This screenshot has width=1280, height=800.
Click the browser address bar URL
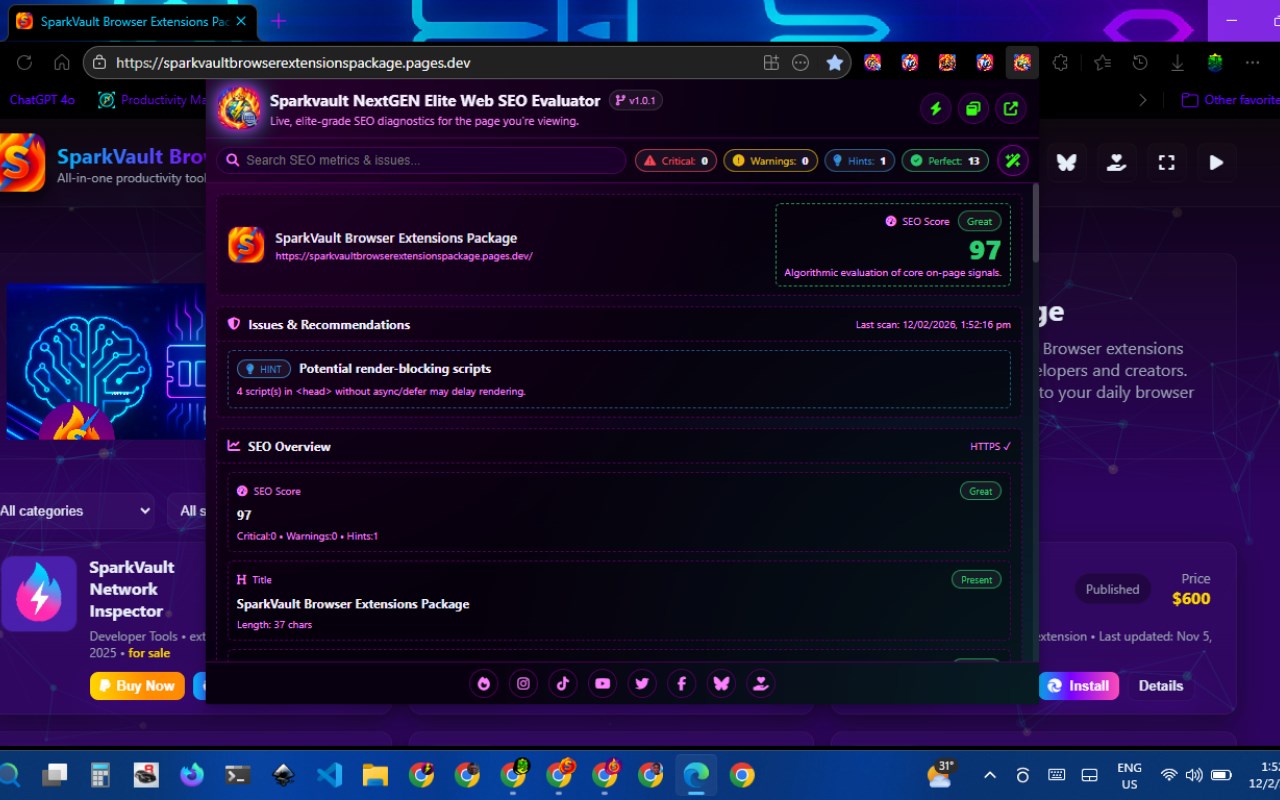click(x=293, y=62)
